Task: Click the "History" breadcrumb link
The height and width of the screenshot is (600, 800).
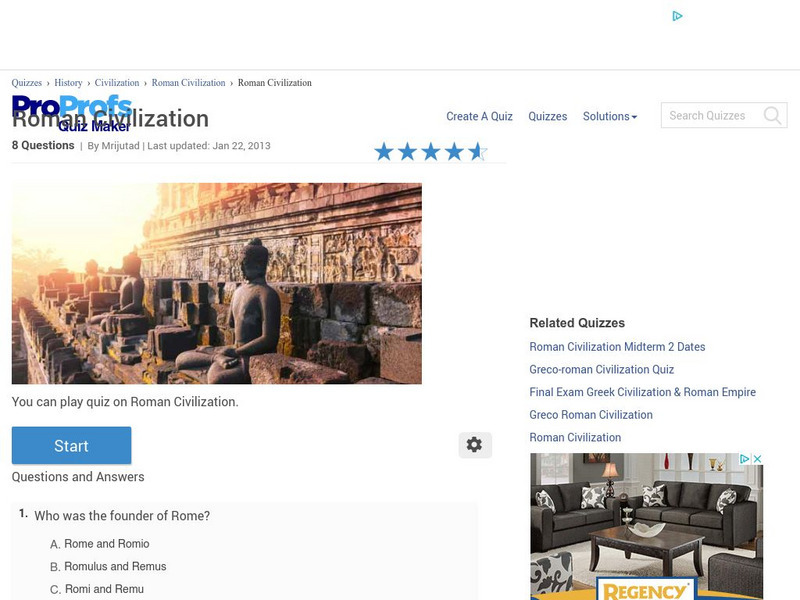Action: (x=67, y=82)
